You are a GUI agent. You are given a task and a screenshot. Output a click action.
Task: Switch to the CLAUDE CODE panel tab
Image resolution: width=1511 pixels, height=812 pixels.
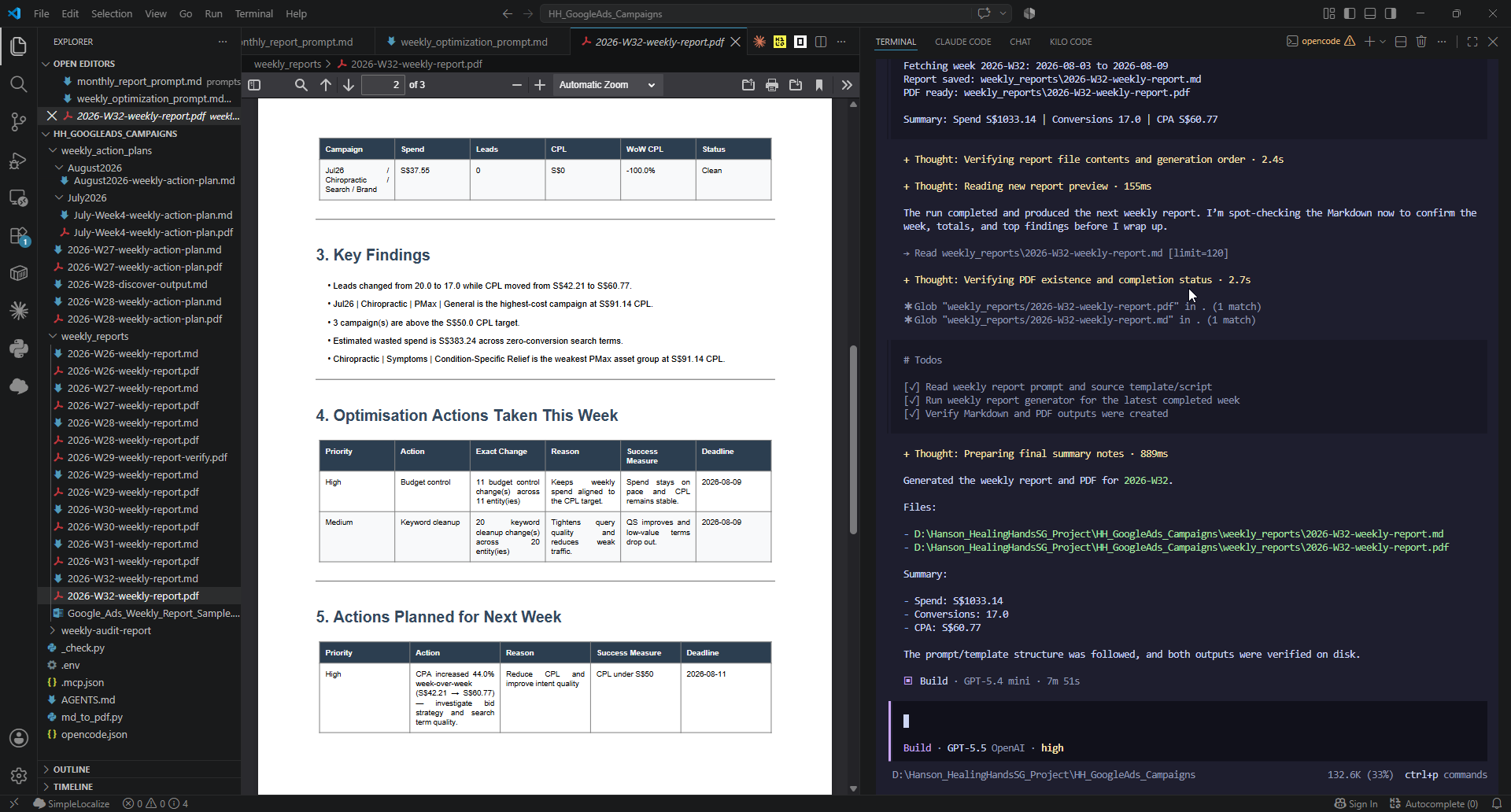[x=962, y=42]
